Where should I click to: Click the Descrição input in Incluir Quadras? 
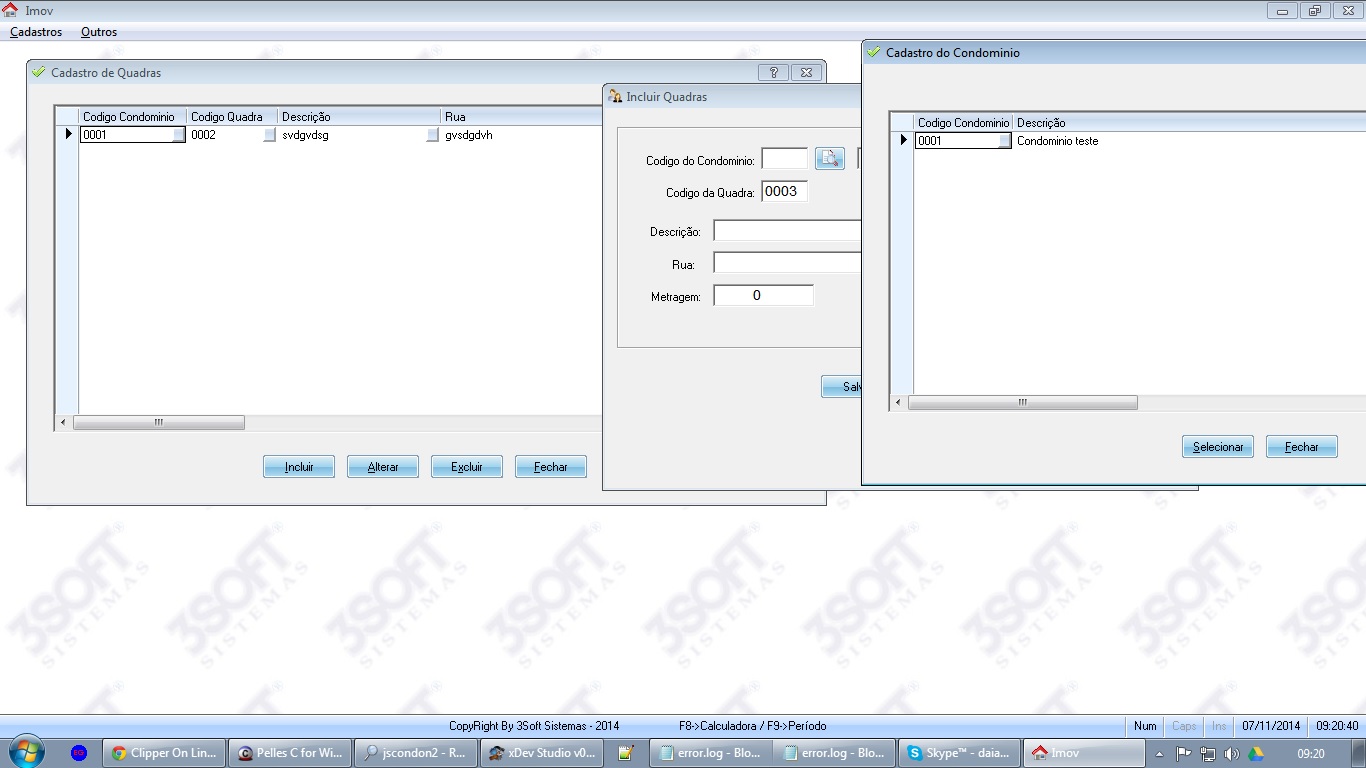point(787,231)
